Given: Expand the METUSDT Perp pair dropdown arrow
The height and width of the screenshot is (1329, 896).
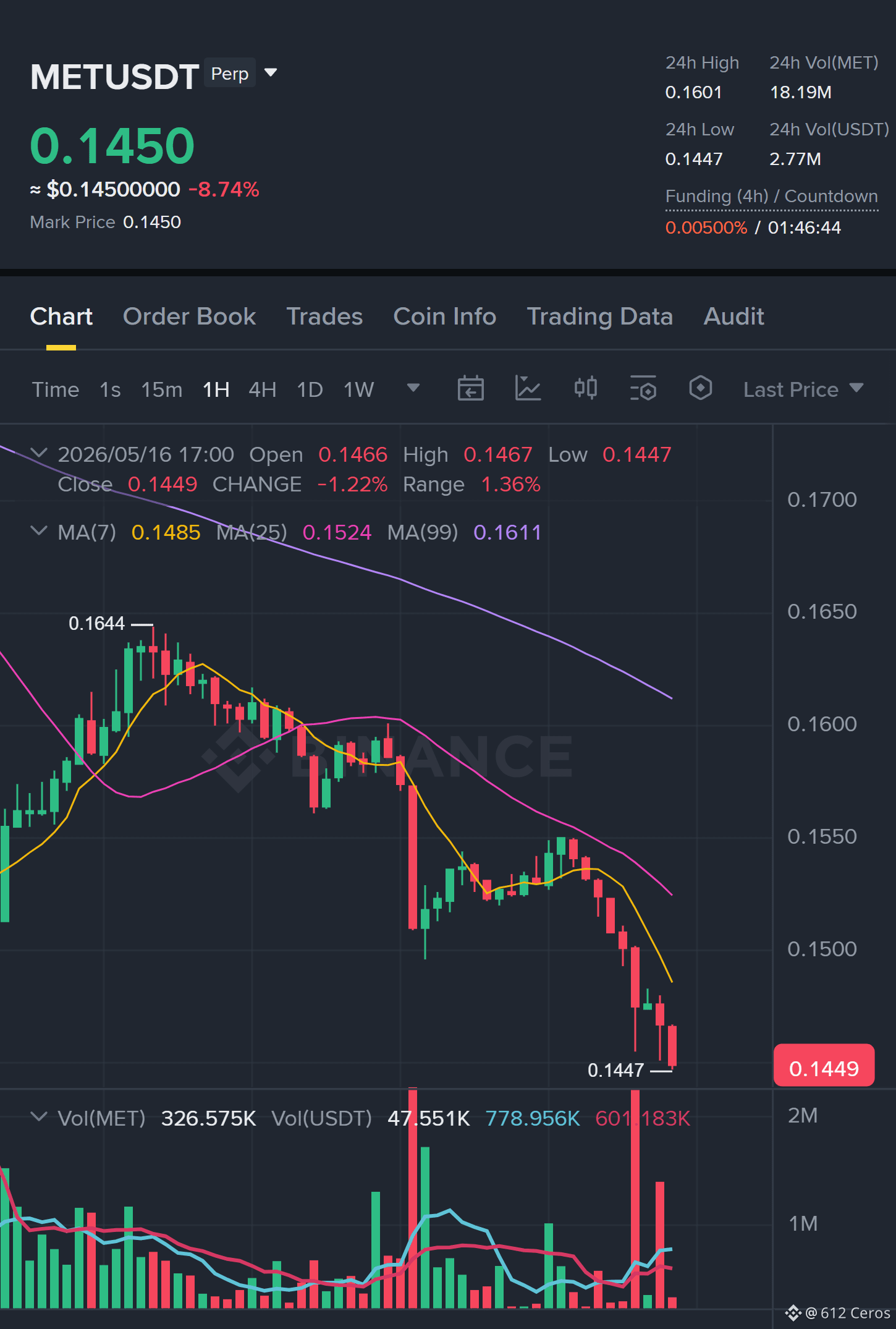Looking at the screenshot, I should [x=270, y=73].
